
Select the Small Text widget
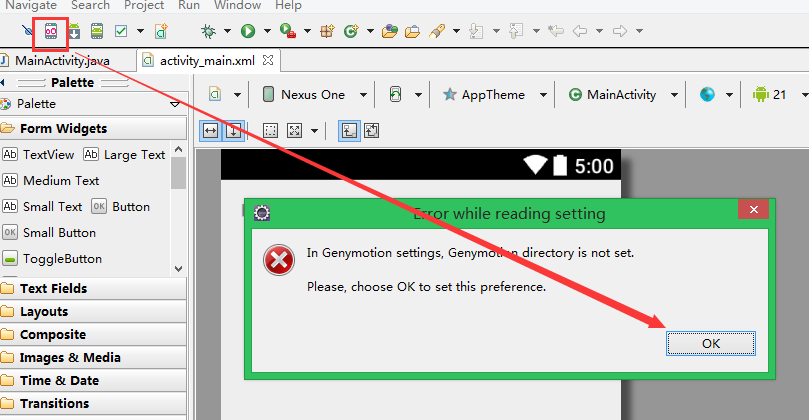coord(42,206)
